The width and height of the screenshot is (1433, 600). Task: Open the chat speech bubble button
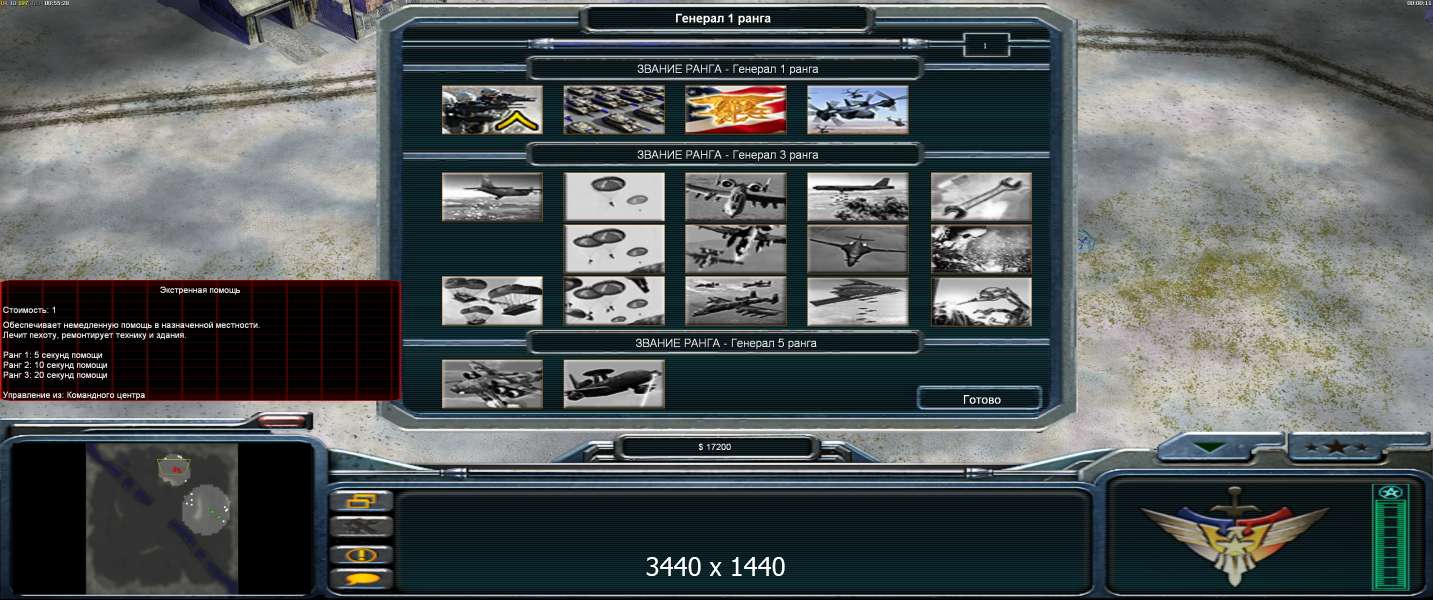(361, 578)
